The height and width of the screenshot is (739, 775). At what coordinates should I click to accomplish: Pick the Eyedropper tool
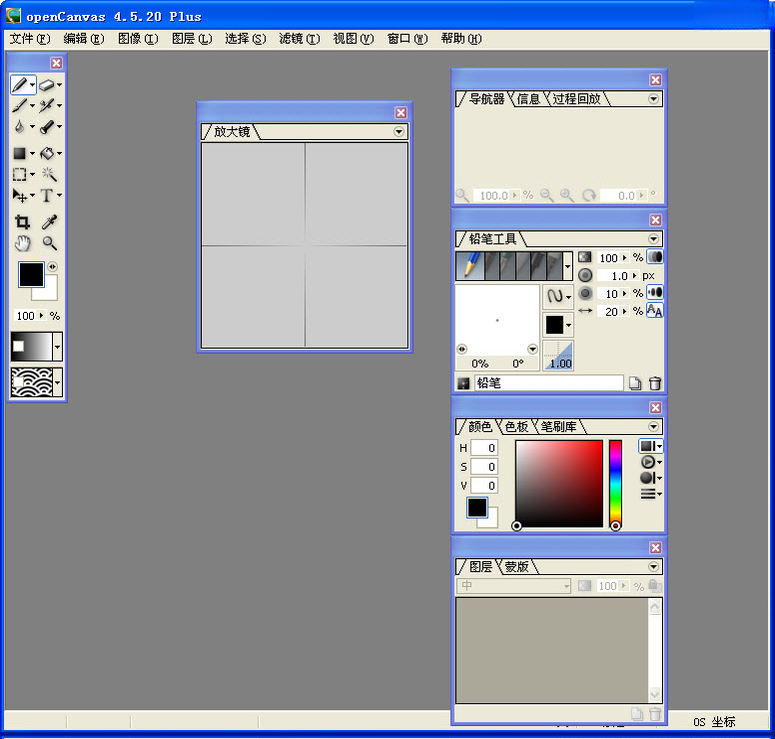coord(49,222)
